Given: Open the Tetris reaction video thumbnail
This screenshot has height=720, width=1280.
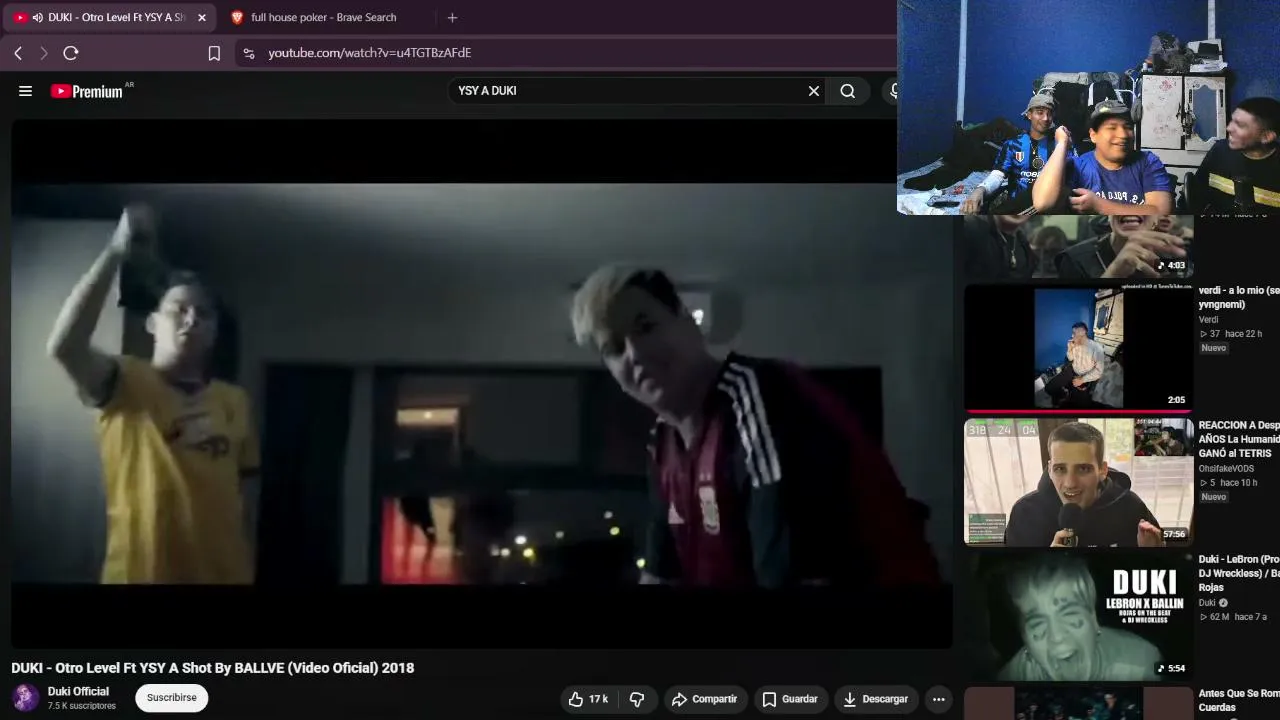Looking at the screenshot, I should click(1078, 482).
